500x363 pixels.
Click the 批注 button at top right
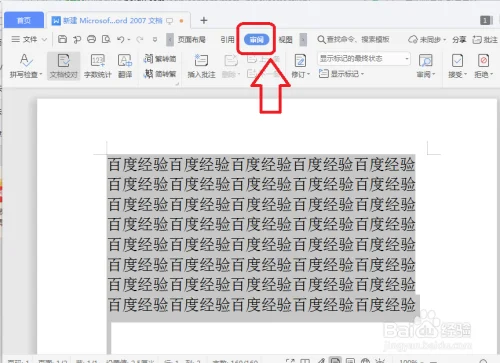point(485,40)
